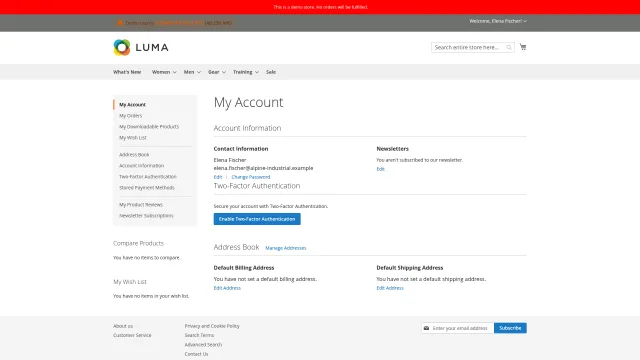The image size is (640, 360).
Task: Click Edit under Contact Information
Action: (218, 177)
